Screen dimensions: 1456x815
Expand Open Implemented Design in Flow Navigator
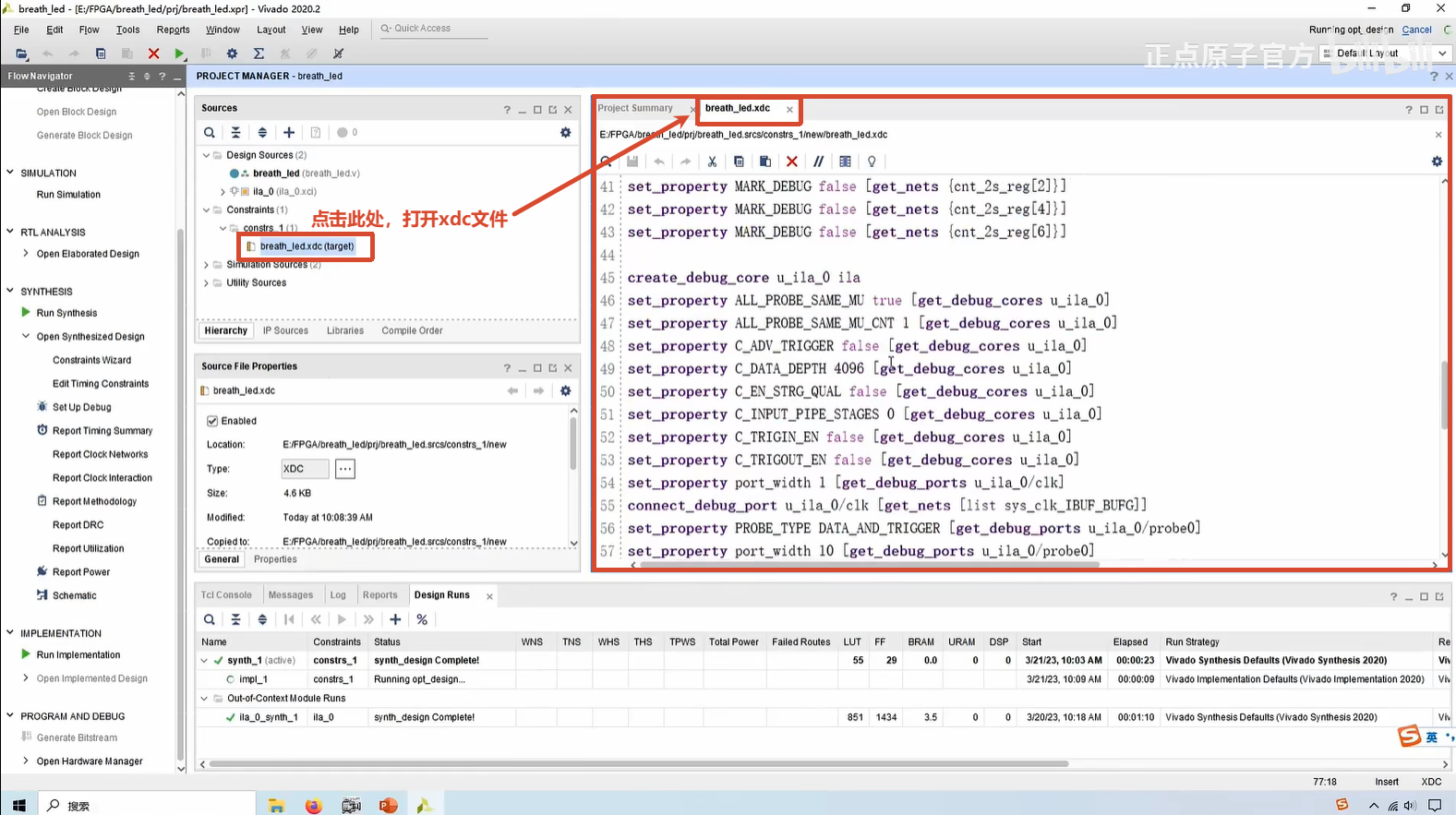[x=26, y=678]
